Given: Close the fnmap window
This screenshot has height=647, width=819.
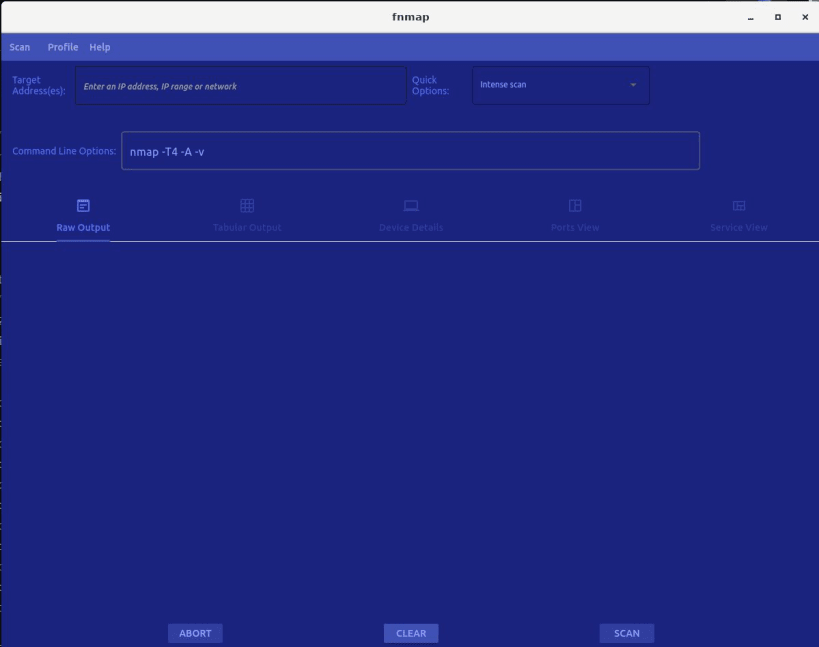Looking at the screenshot, I should (805, 17).
